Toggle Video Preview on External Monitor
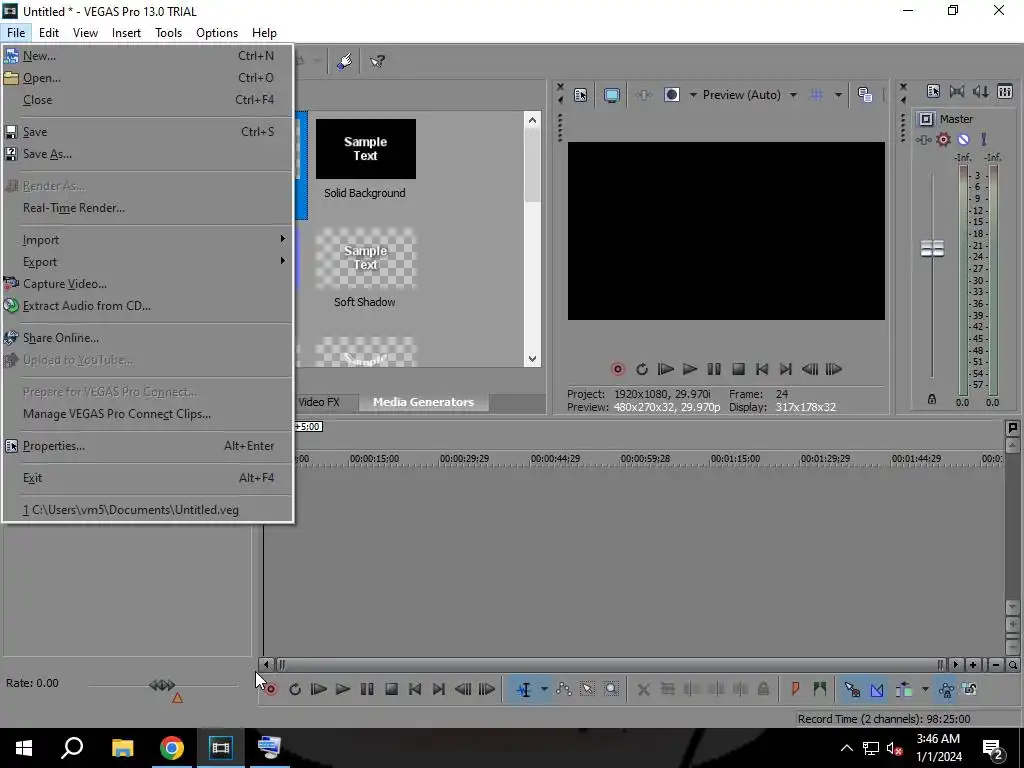Image resolution: width=1024 pixels, height=768 pixels. 611,95
